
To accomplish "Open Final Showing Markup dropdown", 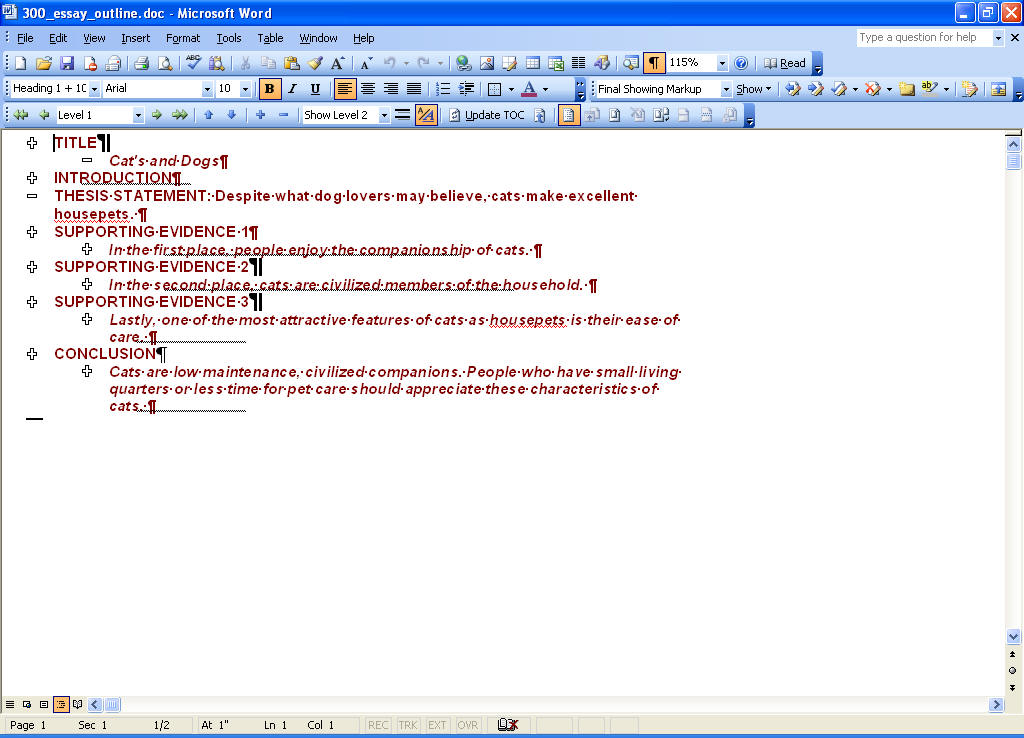I will pyautogui.click(x=726, y=89).
